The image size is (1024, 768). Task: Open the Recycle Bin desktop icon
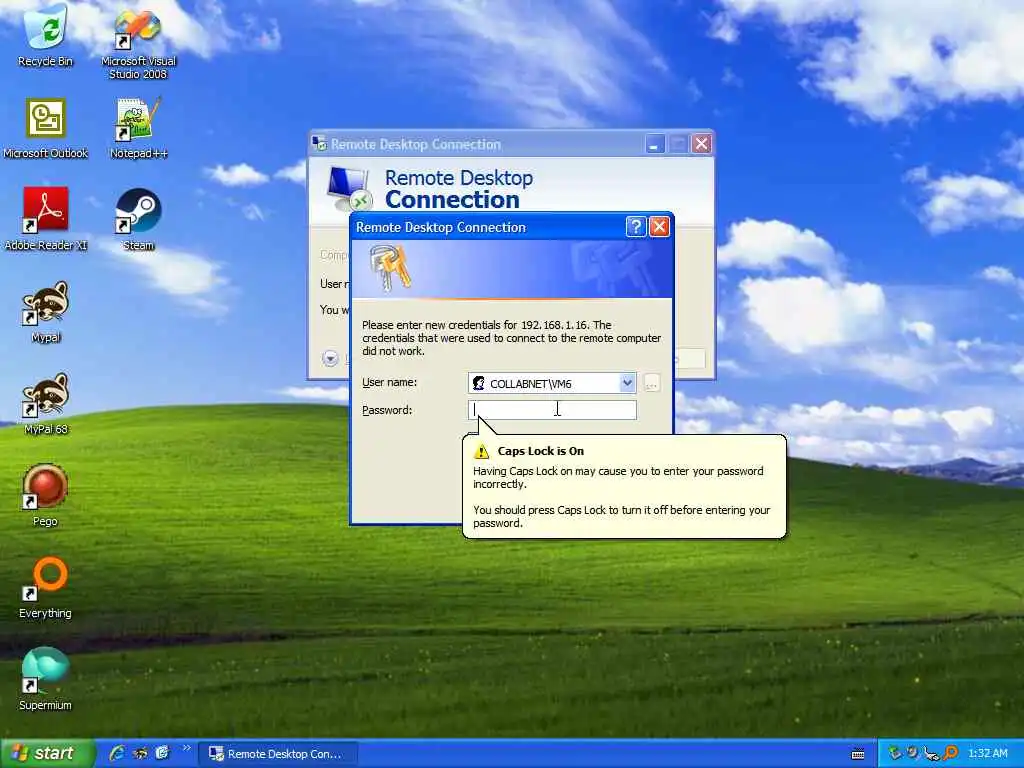coord(46,35)
